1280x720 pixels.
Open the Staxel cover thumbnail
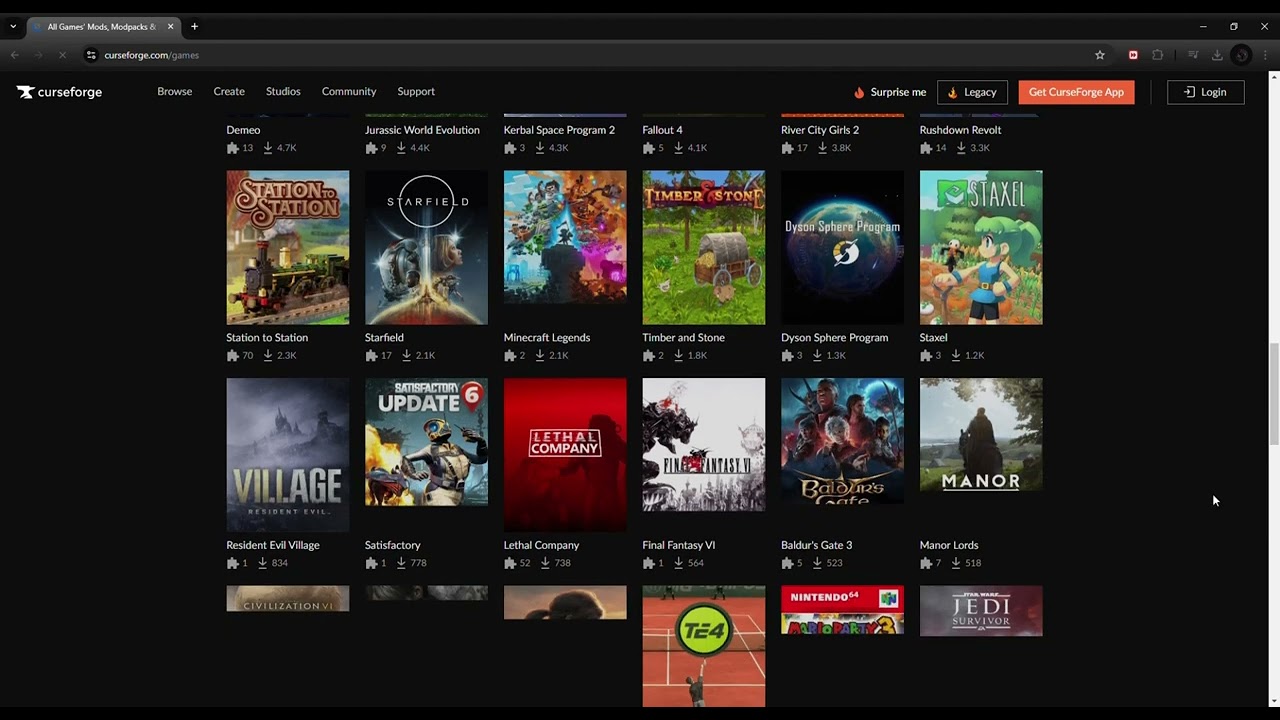tap(981, 247)
